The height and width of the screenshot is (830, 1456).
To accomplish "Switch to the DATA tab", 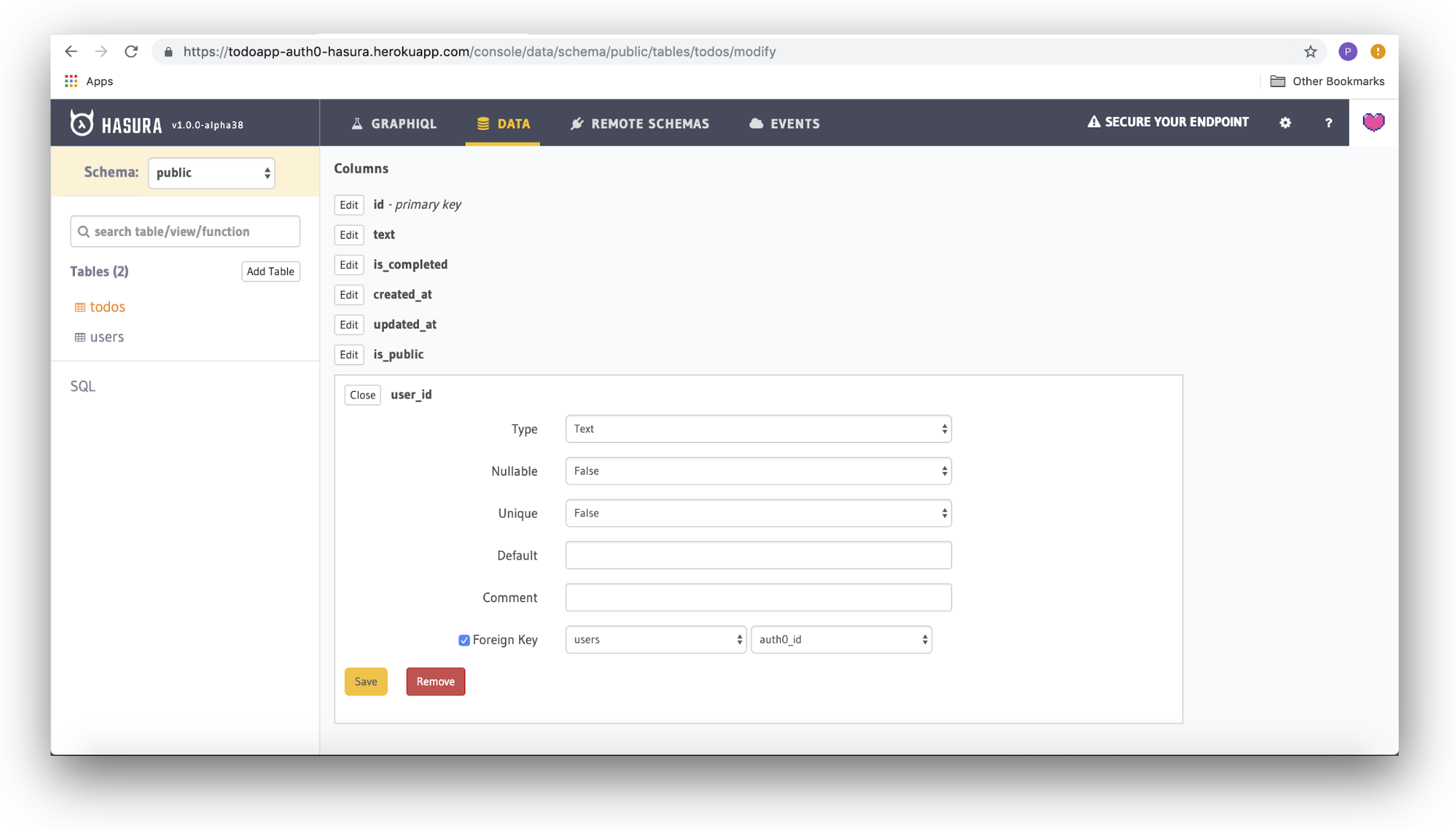I will tap(503, 122).
